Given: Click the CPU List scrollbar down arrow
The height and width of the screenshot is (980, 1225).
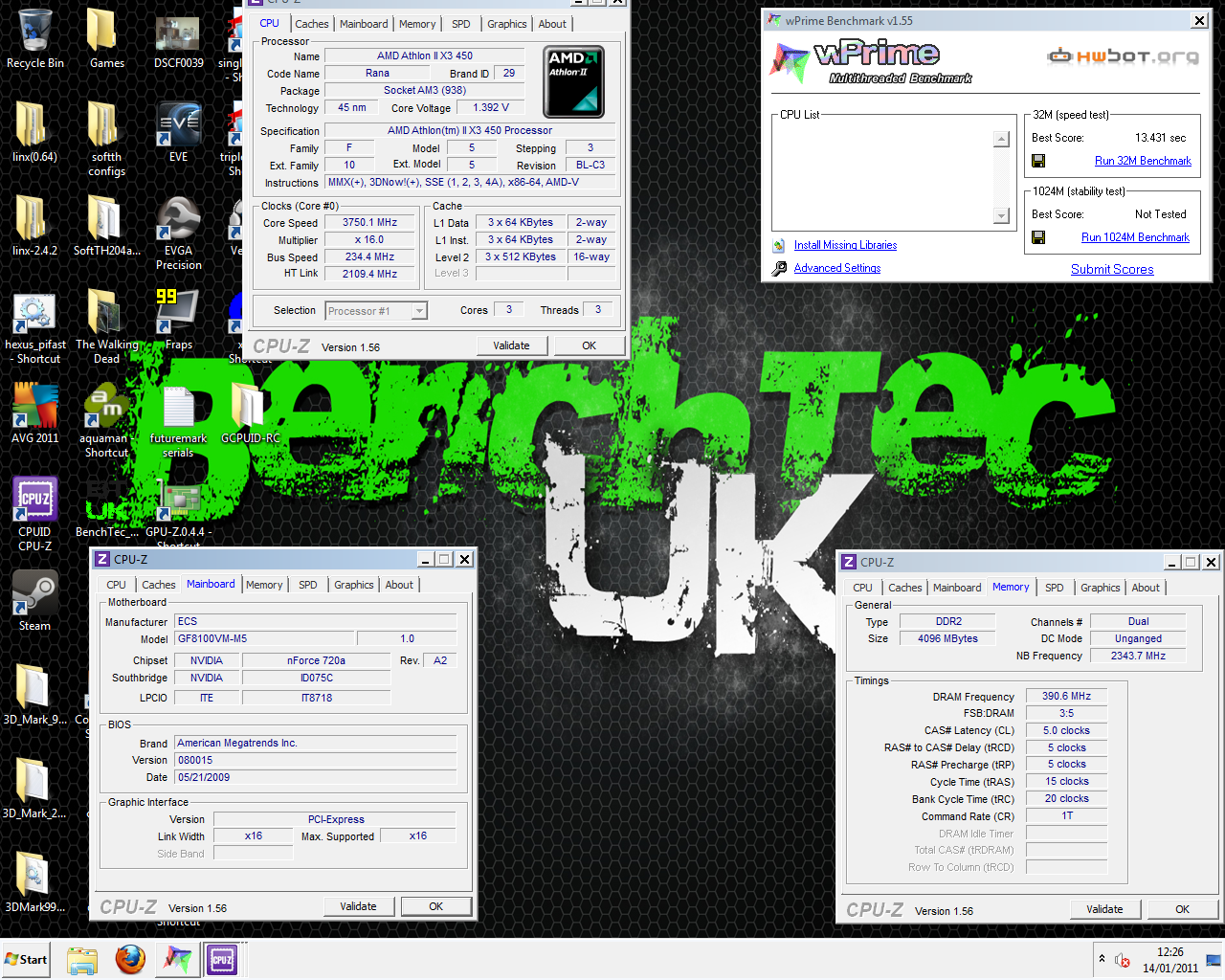Looking at the screenshot, I should [x=1001, y=216].
